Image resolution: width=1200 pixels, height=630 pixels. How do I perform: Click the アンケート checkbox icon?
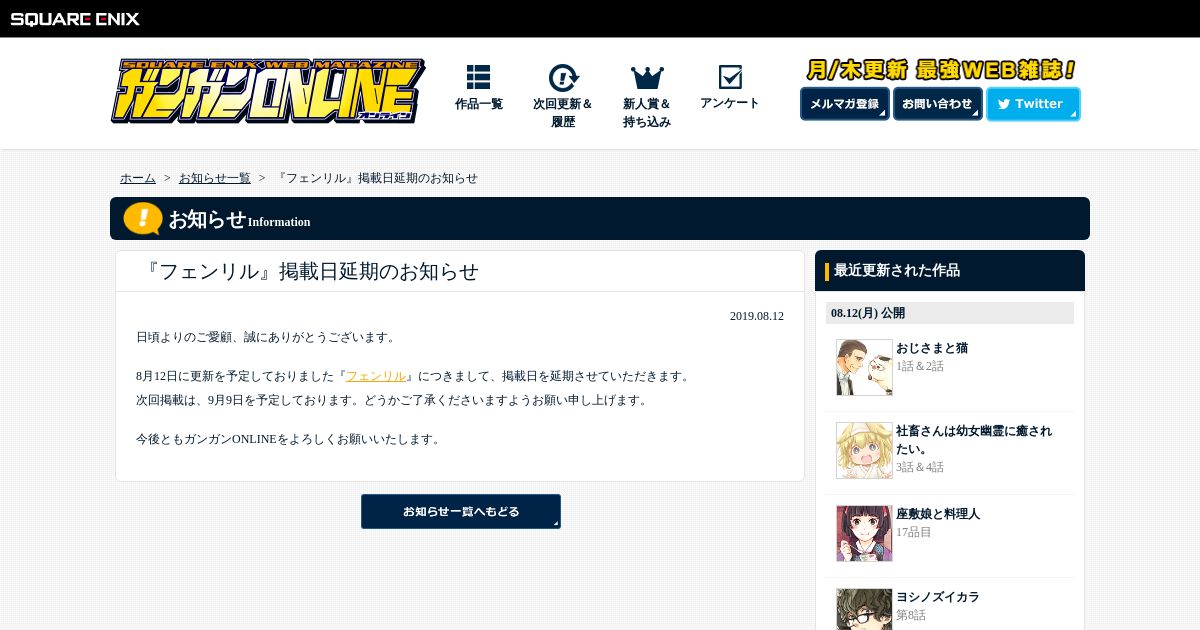(x=730, y=77)
